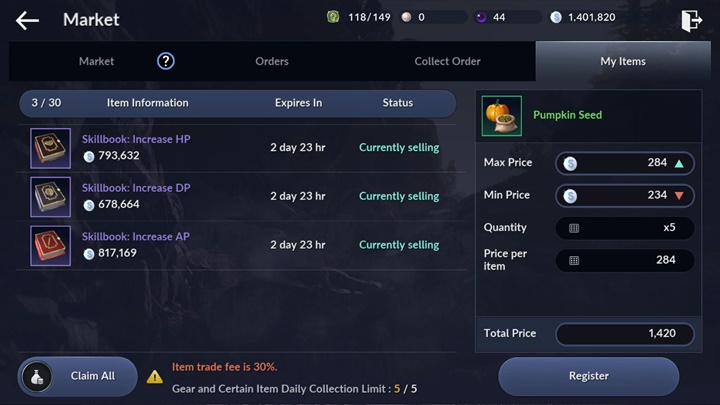Tap the green inventory weight icon
The height and width of the screenshot is (405, 720).
(333, 17)
